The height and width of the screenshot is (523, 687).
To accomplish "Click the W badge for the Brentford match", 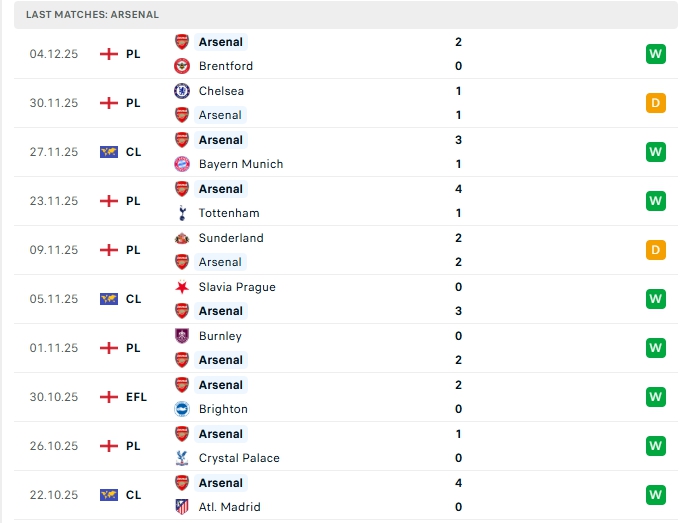I will click(655, 54).
